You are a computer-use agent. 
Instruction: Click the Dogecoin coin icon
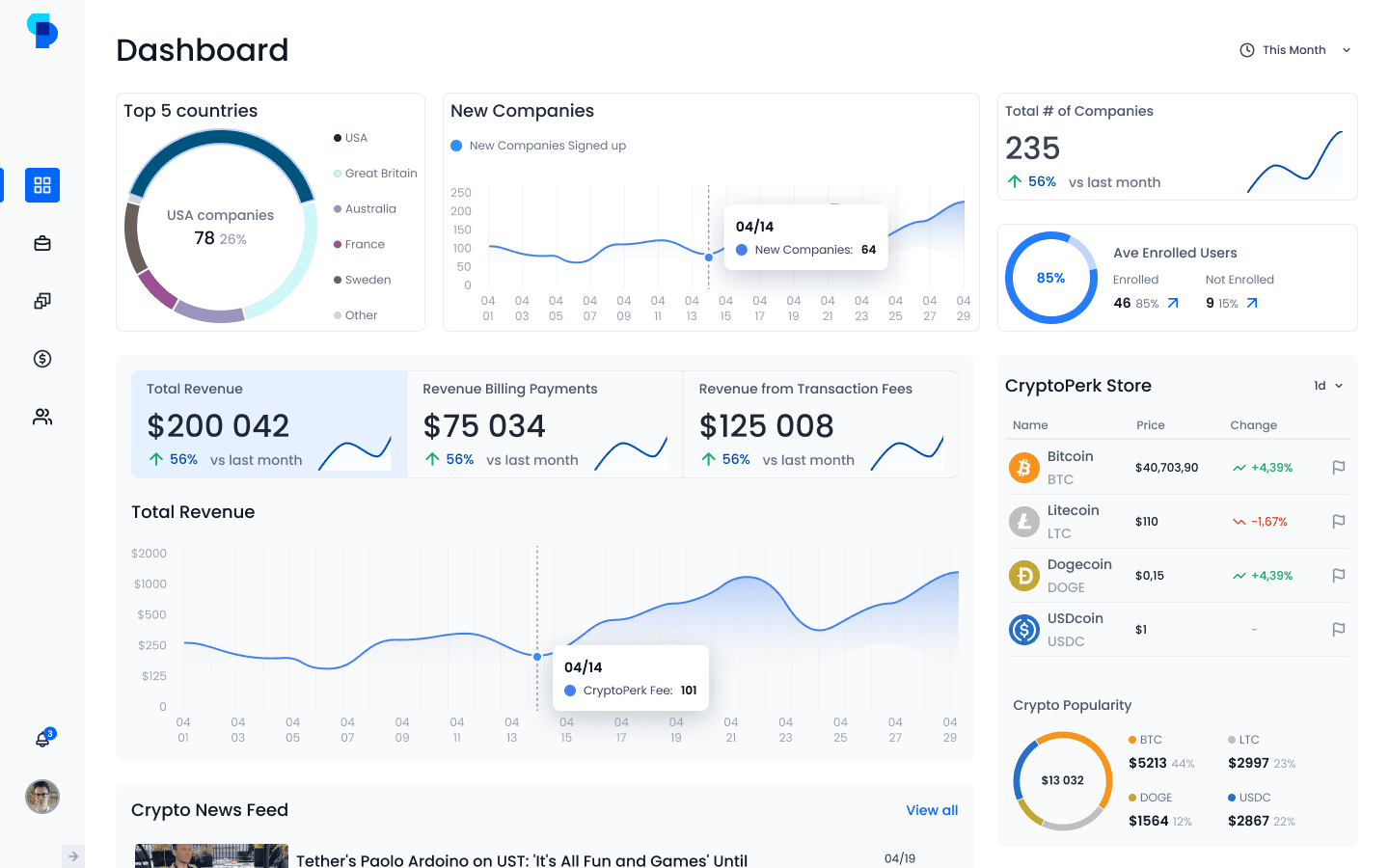tap(1024, 576)
